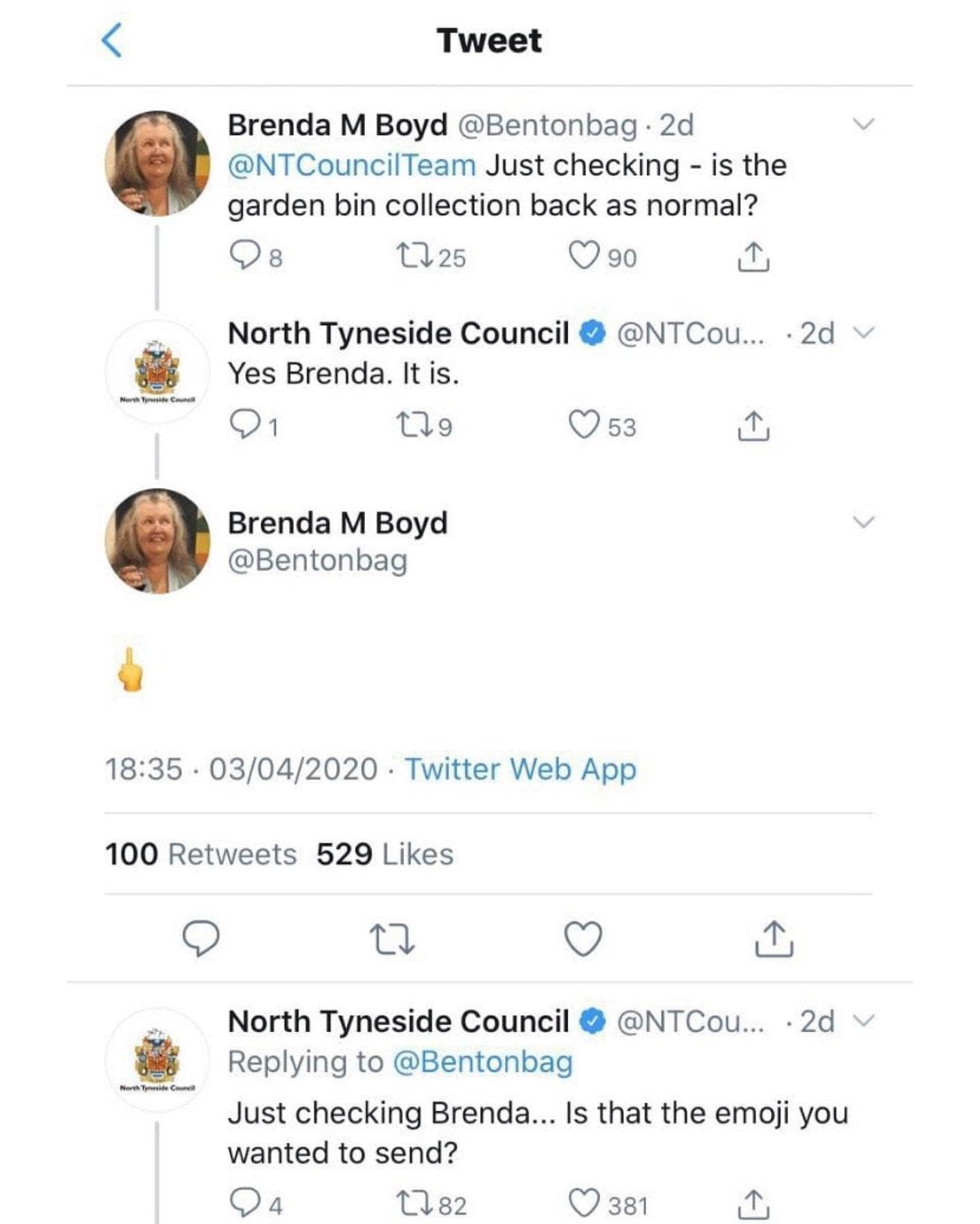Image resolution: width=980 pixels, height=1224 pixels.
Task: Open Brenda M Boyd's profile picture at top
Action: [158, 163]
